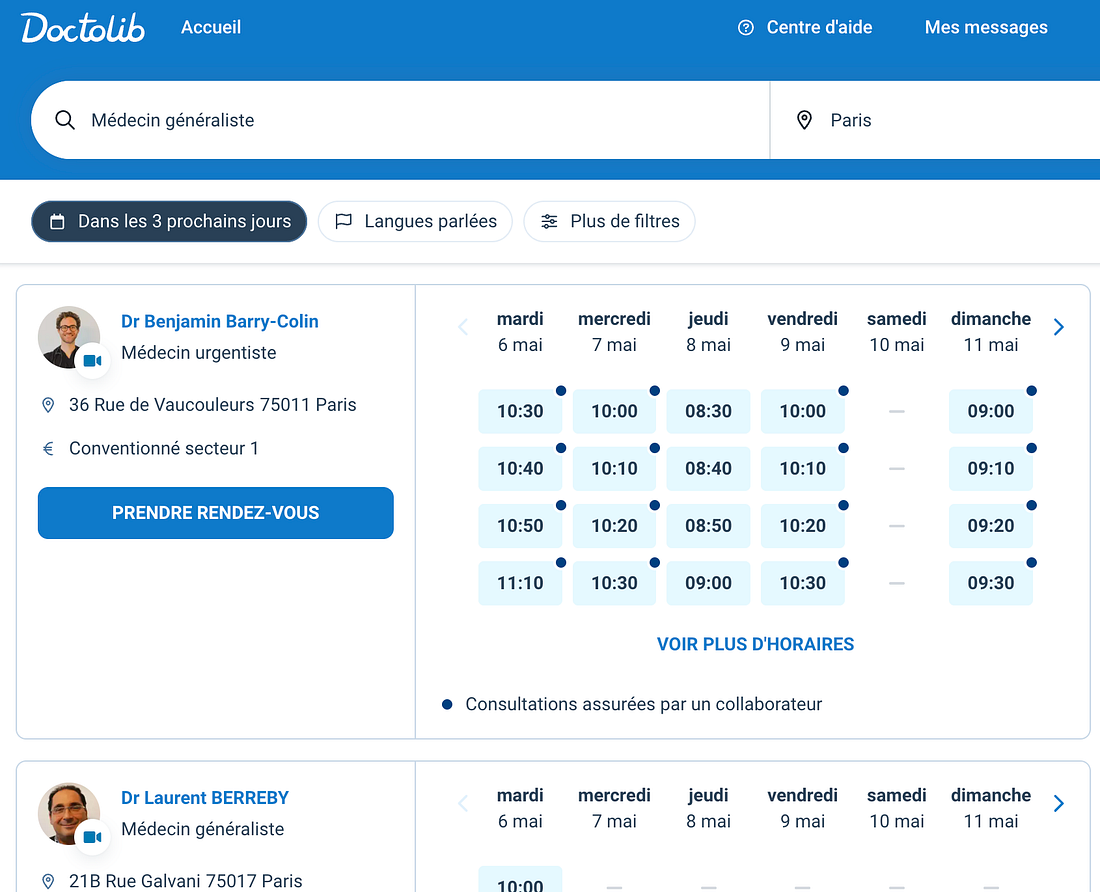The height and width of the screenshot is (892, 1100).
Task: Click the euro icon beside Conventionné secteur 1
Action: pos(48,448)
